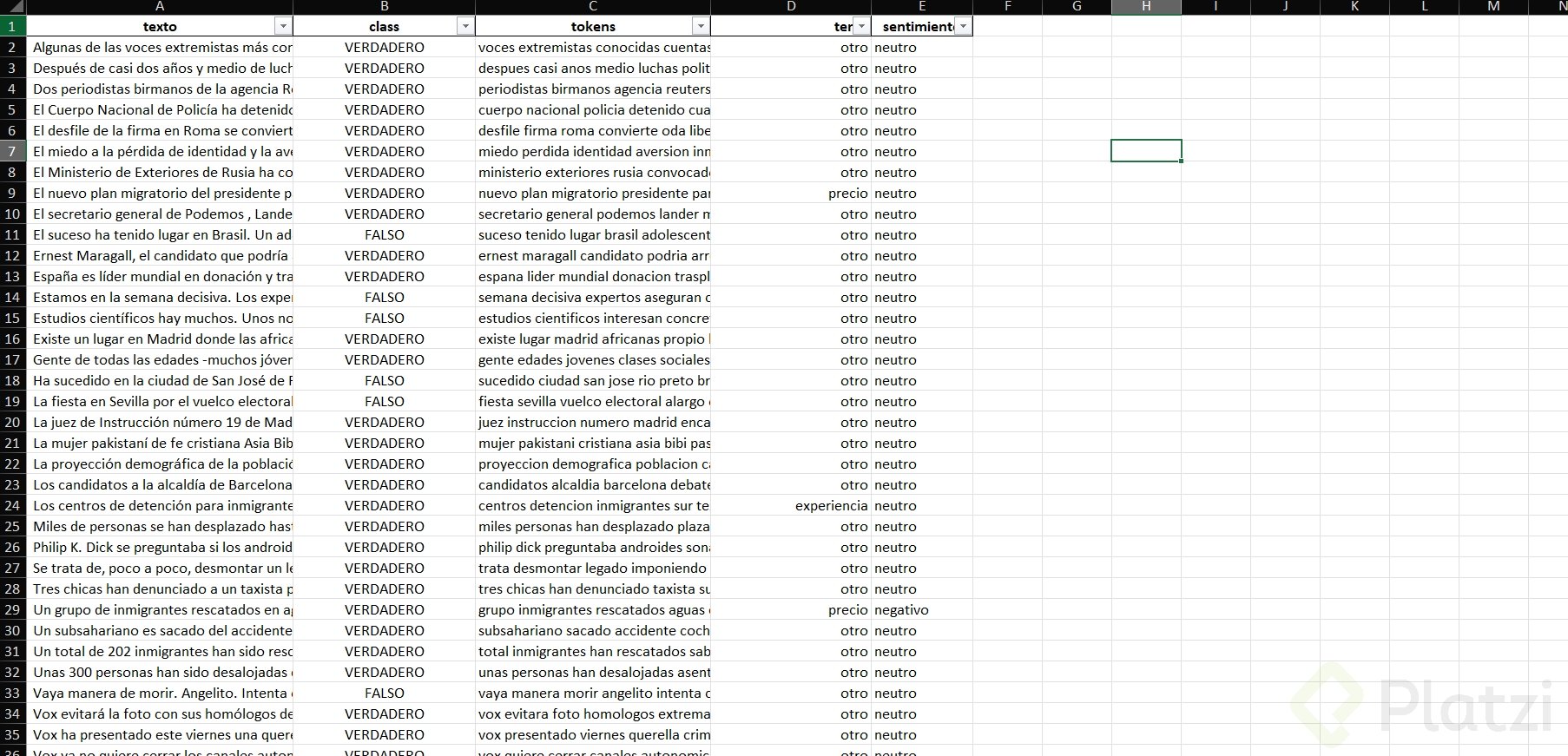Click the FALSO cell in row 11
Screen dimensions: 1568x756
384,234
